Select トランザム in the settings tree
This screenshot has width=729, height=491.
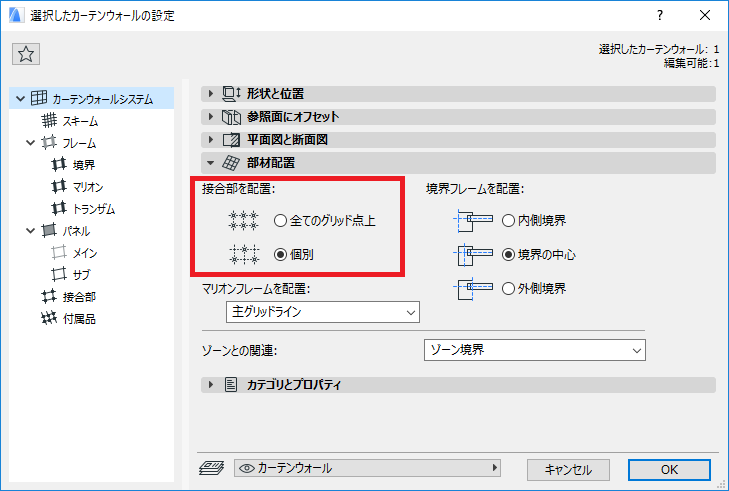(94, 209)
